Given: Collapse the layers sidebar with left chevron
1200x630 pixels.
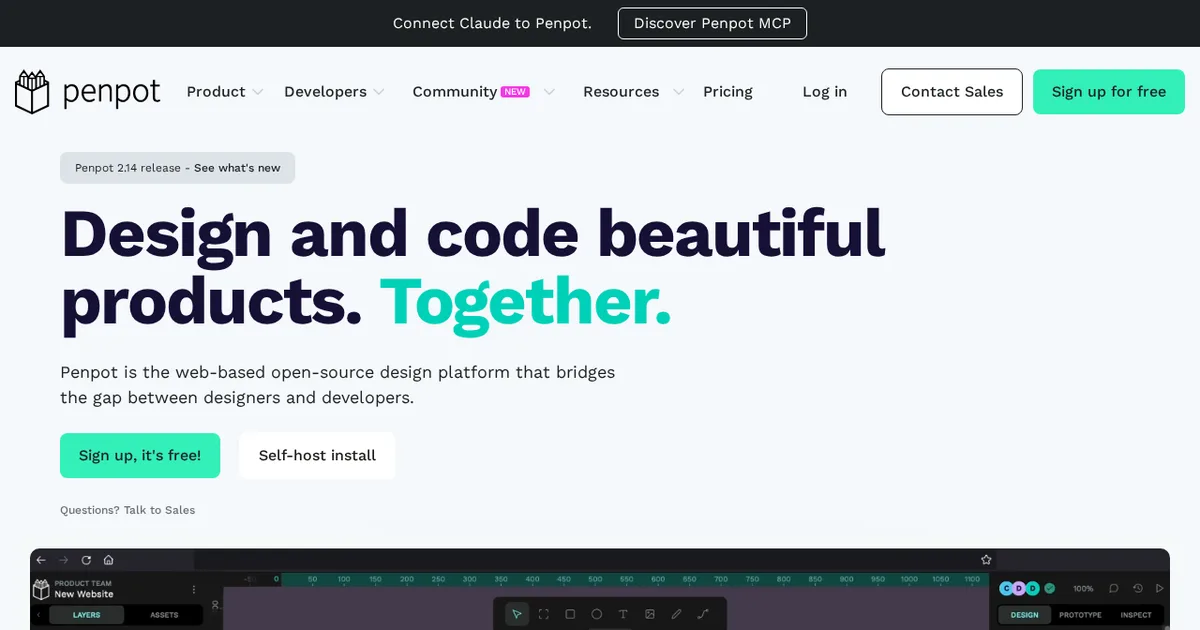Looking at the screenshot, I should pyautogui.click(x=39, y=615).
